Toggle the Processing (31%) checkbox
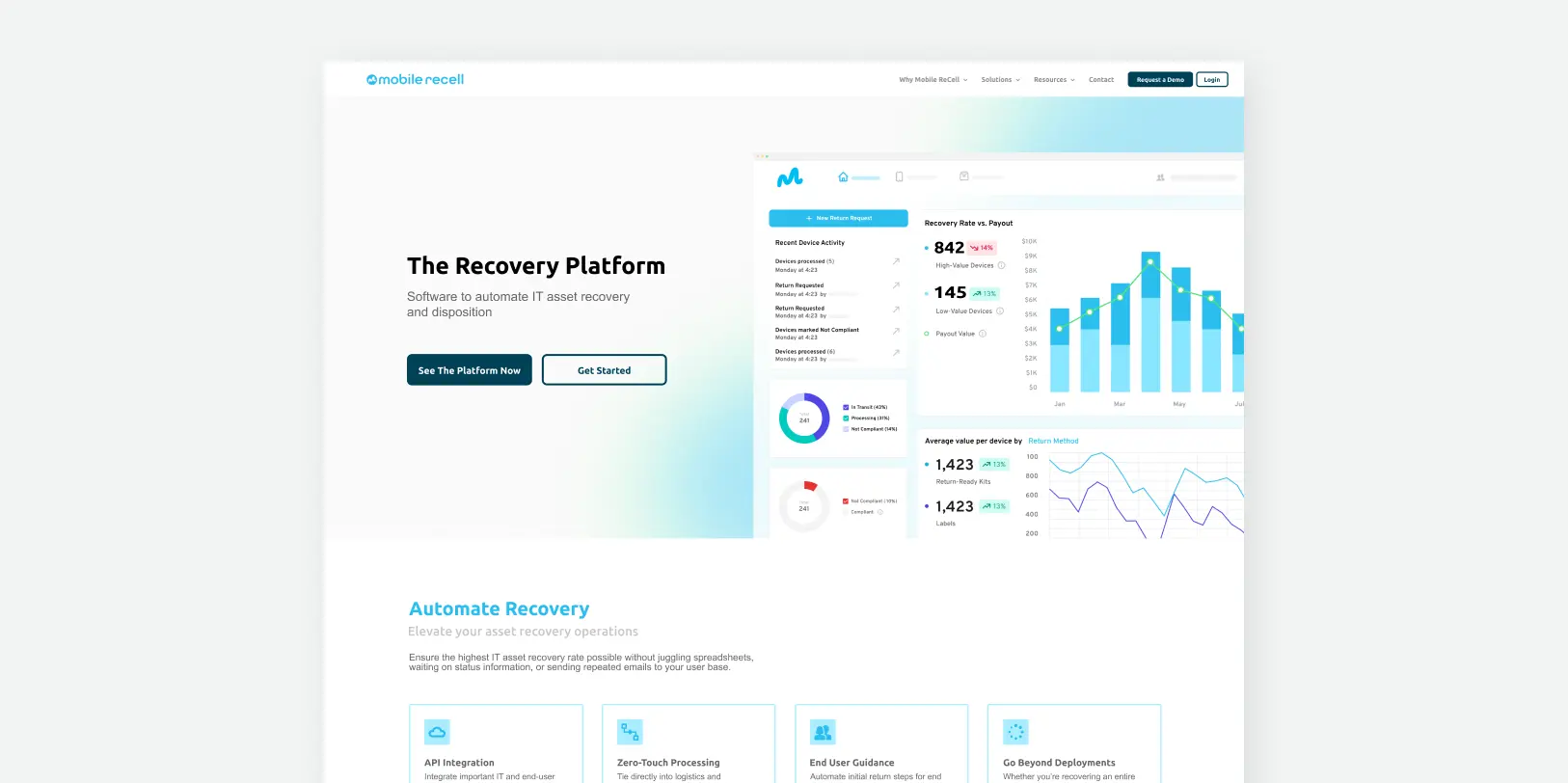The width and height of the screenshot is (1568, 783). click(x=846, y=418)
